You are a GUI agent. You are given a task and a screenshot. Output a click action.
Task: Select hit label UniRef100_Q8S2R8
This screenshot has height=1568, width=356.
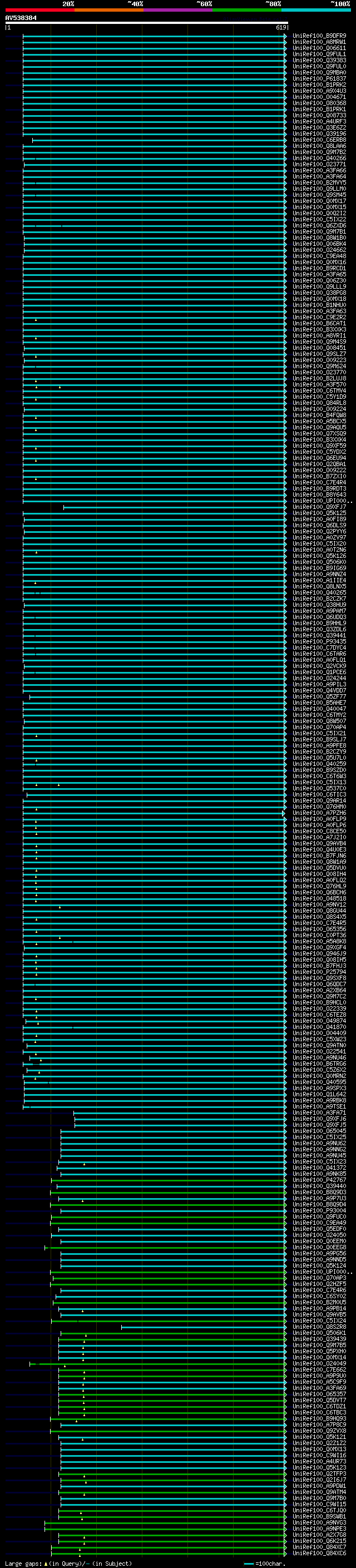click(x=319, y=1327)
